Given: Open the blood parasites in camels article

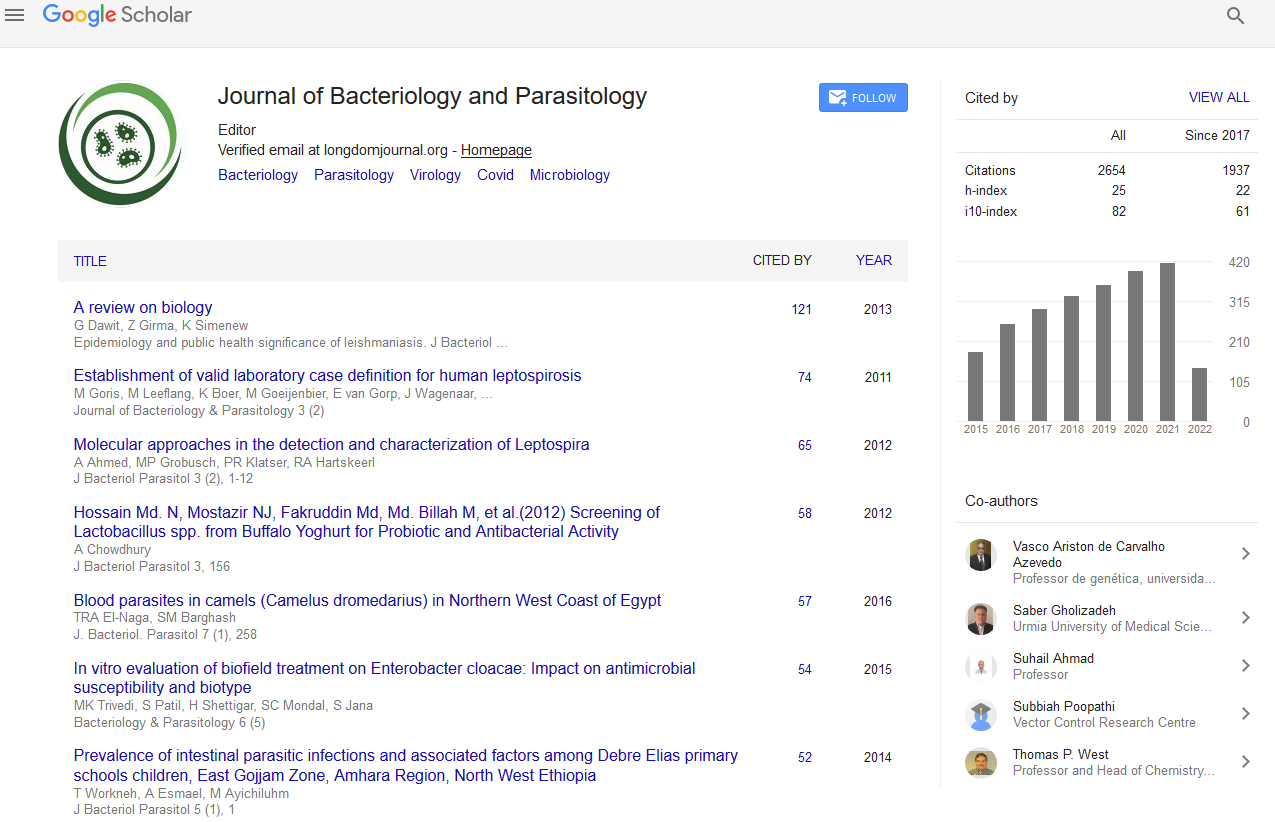Looking at the screenshot, I should [367, 600].
